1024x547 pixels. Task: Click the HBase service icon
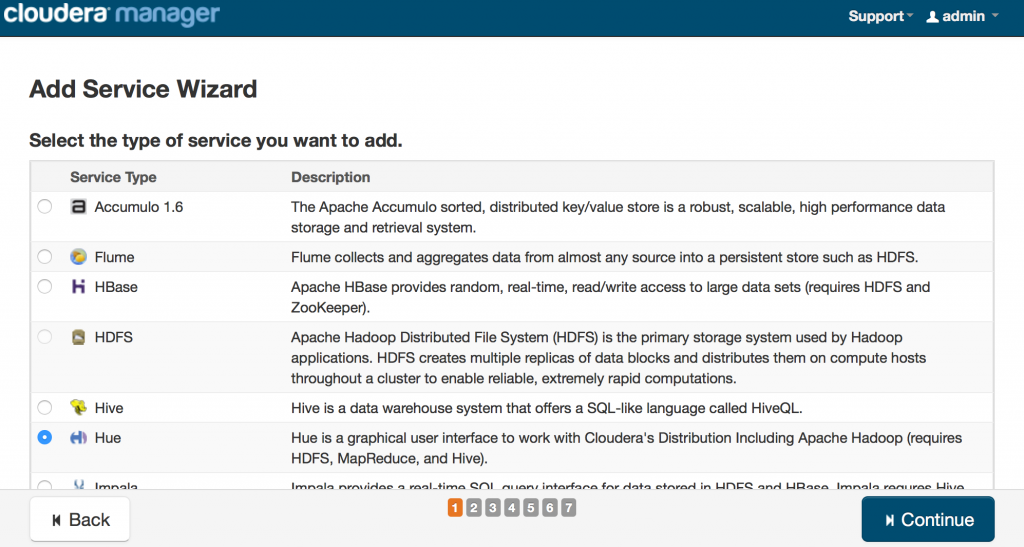pyautogui.click(x=78, y=287)
